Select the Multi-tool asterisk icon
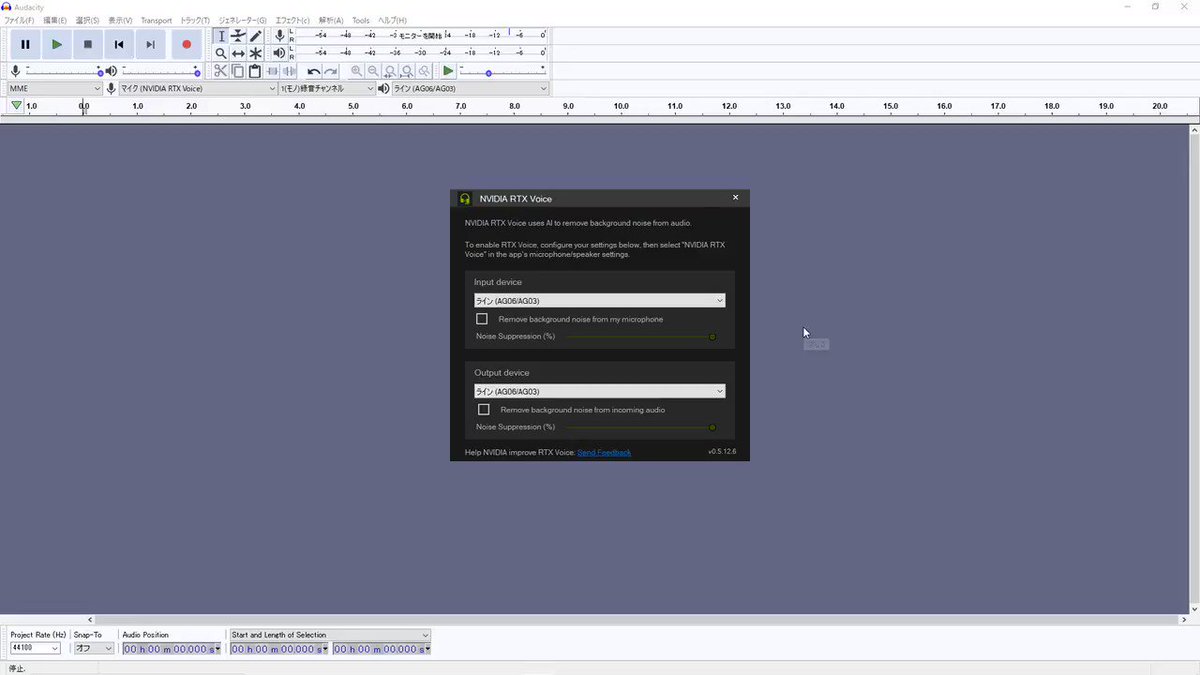Screen dimensions: 1200x675 [x=255, y=53]
